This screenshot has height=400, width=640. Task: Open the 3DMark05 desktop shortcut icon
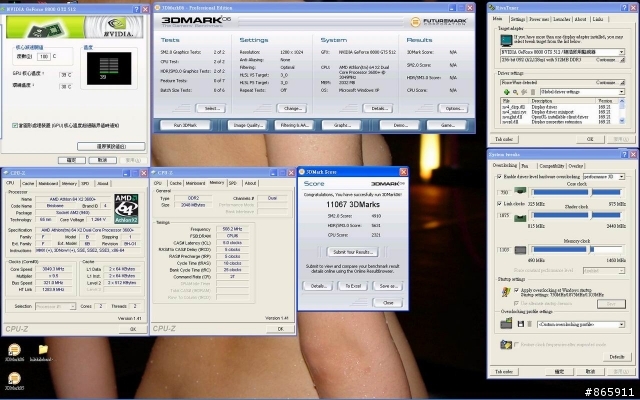pos(14,378)
